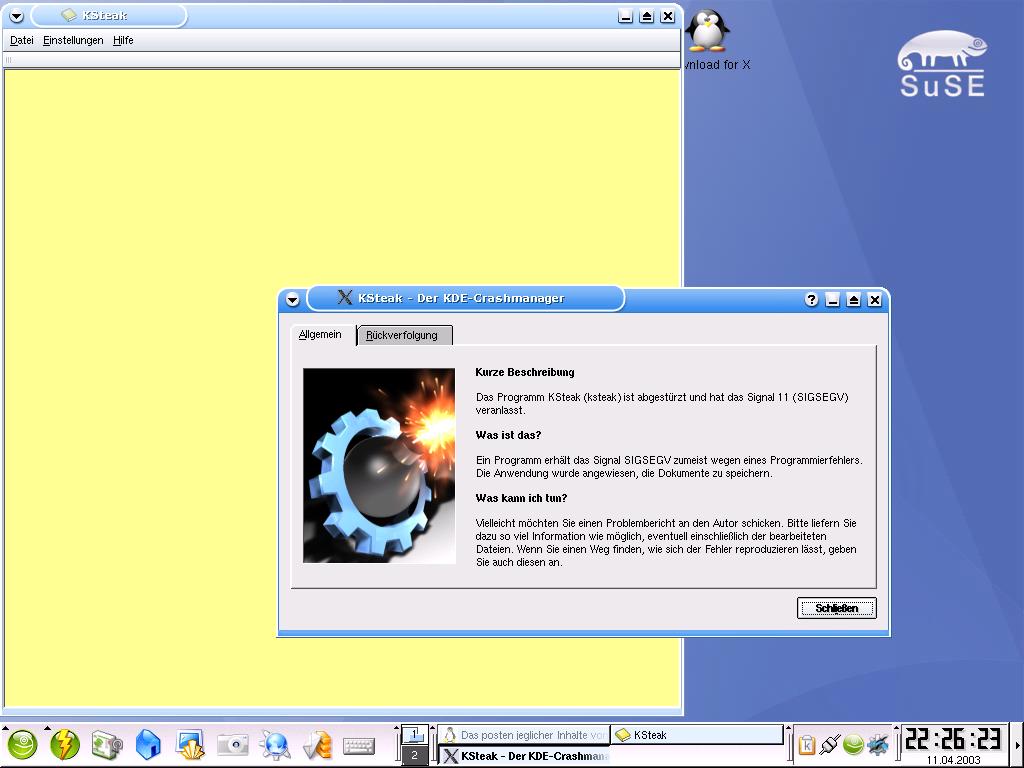Open the Datei menu in KSteak

coord(22,40)
